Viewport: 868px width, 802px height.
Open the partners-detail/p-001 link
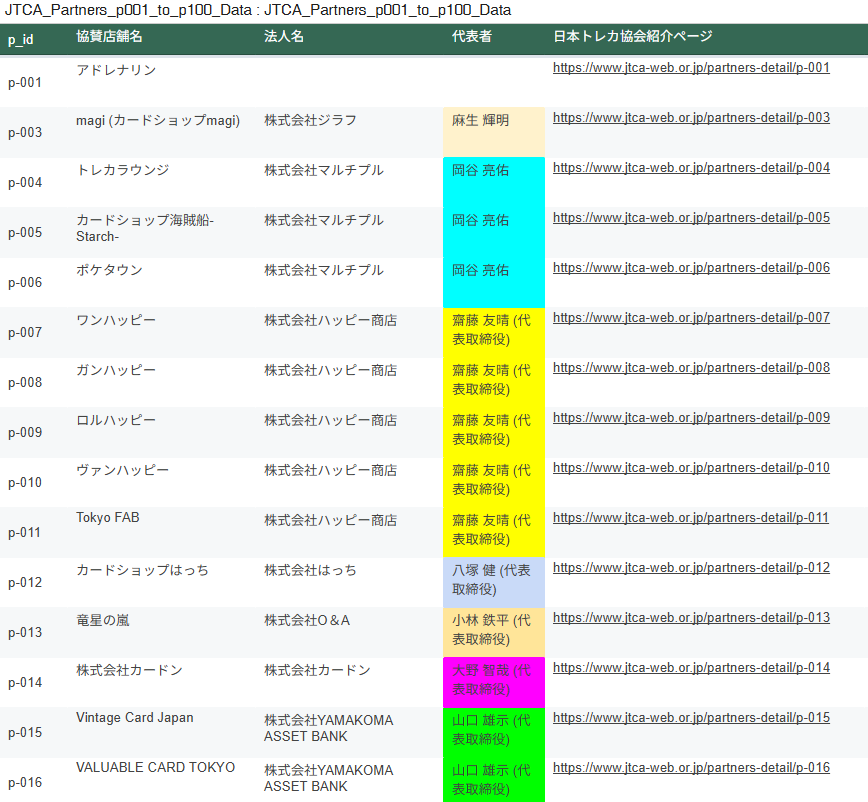[x=691, y=68]
